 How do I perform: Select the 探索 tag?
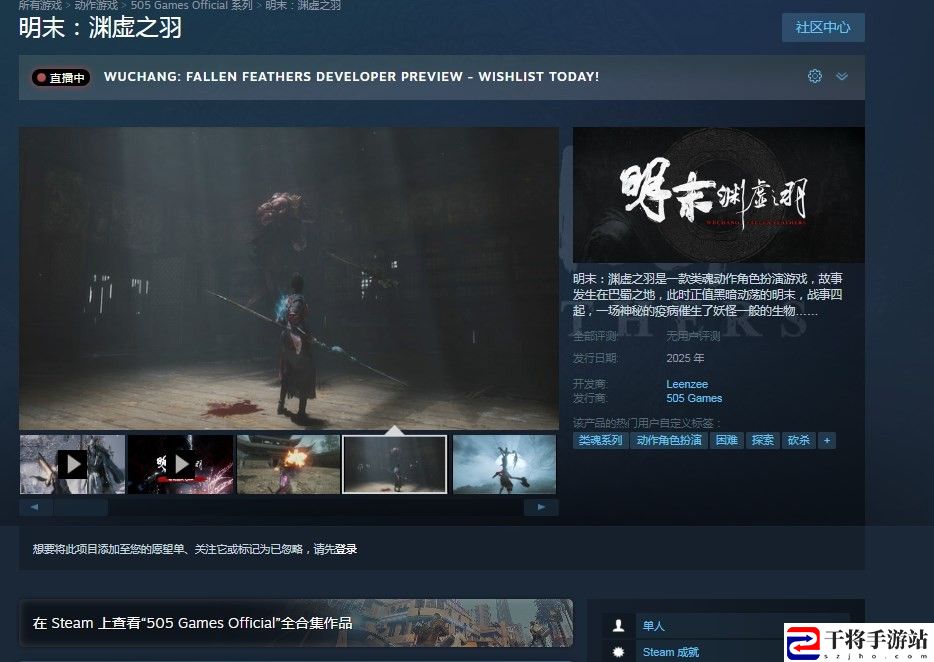[762, 440]
